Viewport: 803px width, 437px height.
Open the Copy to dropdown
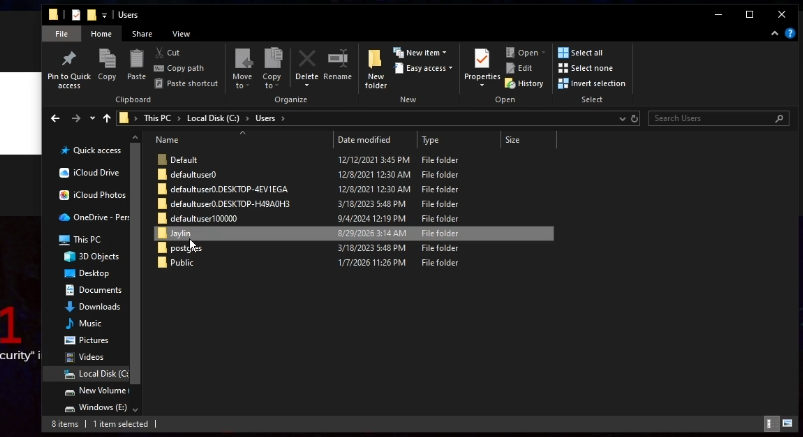pyautogui.click(x=271, y=81)
